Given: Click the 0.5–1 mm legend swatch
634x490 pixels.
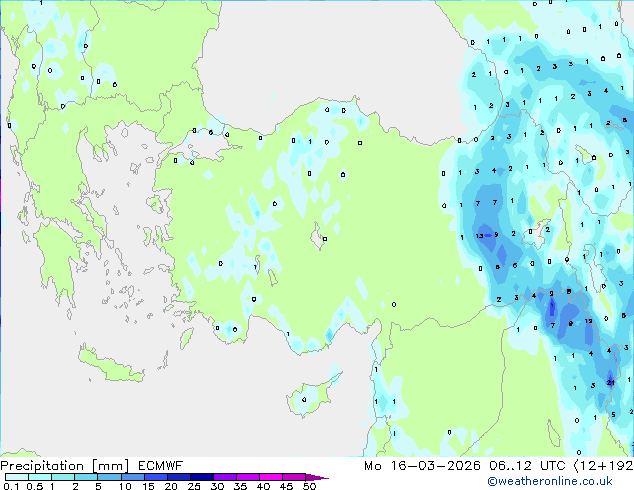Looking at the screenshot, I should [40, 477].
